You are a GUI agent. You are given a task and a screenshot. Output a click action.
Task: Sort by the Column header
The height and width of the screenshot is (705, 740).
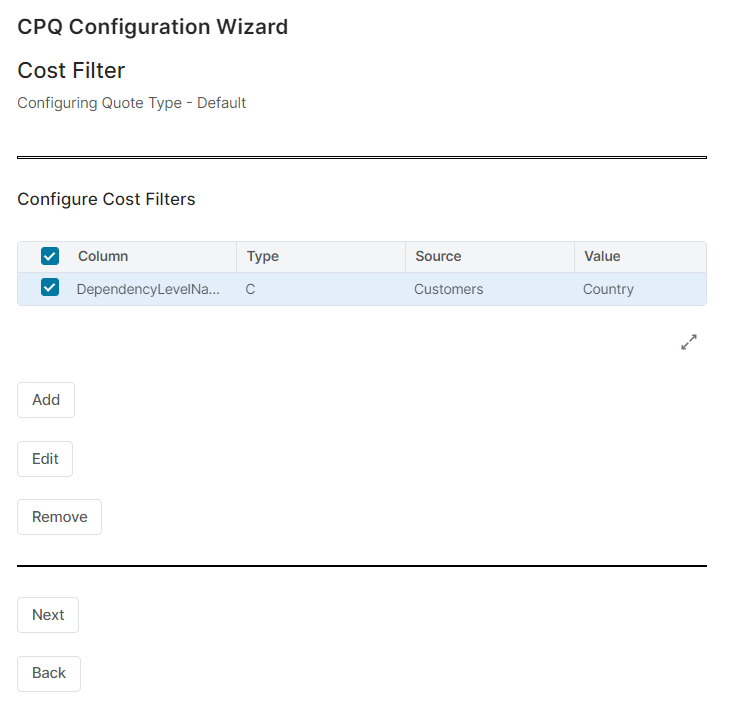[103, 256]
